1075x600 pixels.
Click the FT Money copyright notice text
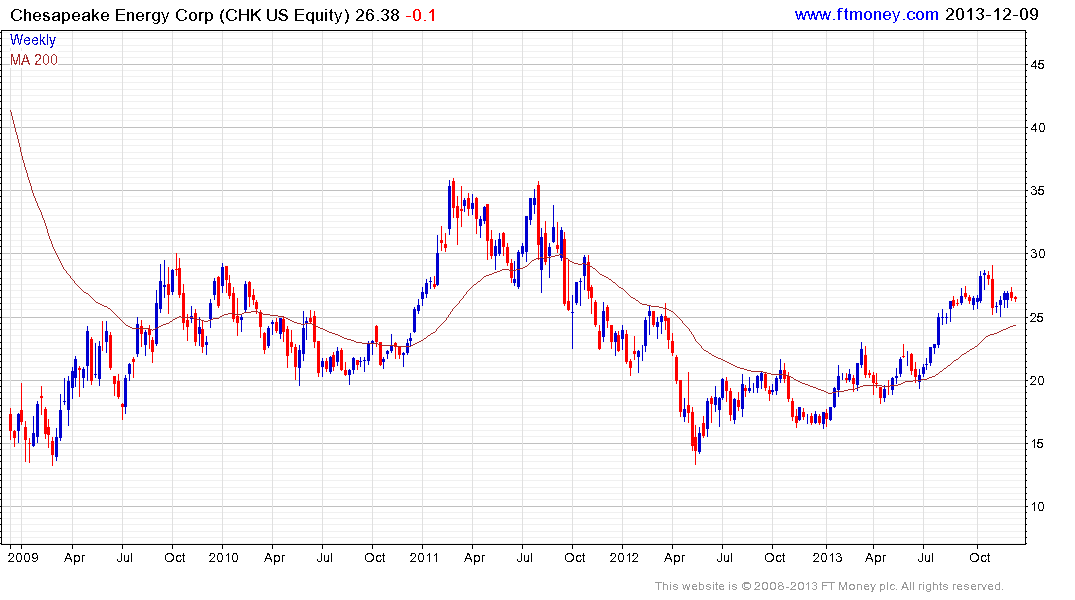[x=829, y=586]
